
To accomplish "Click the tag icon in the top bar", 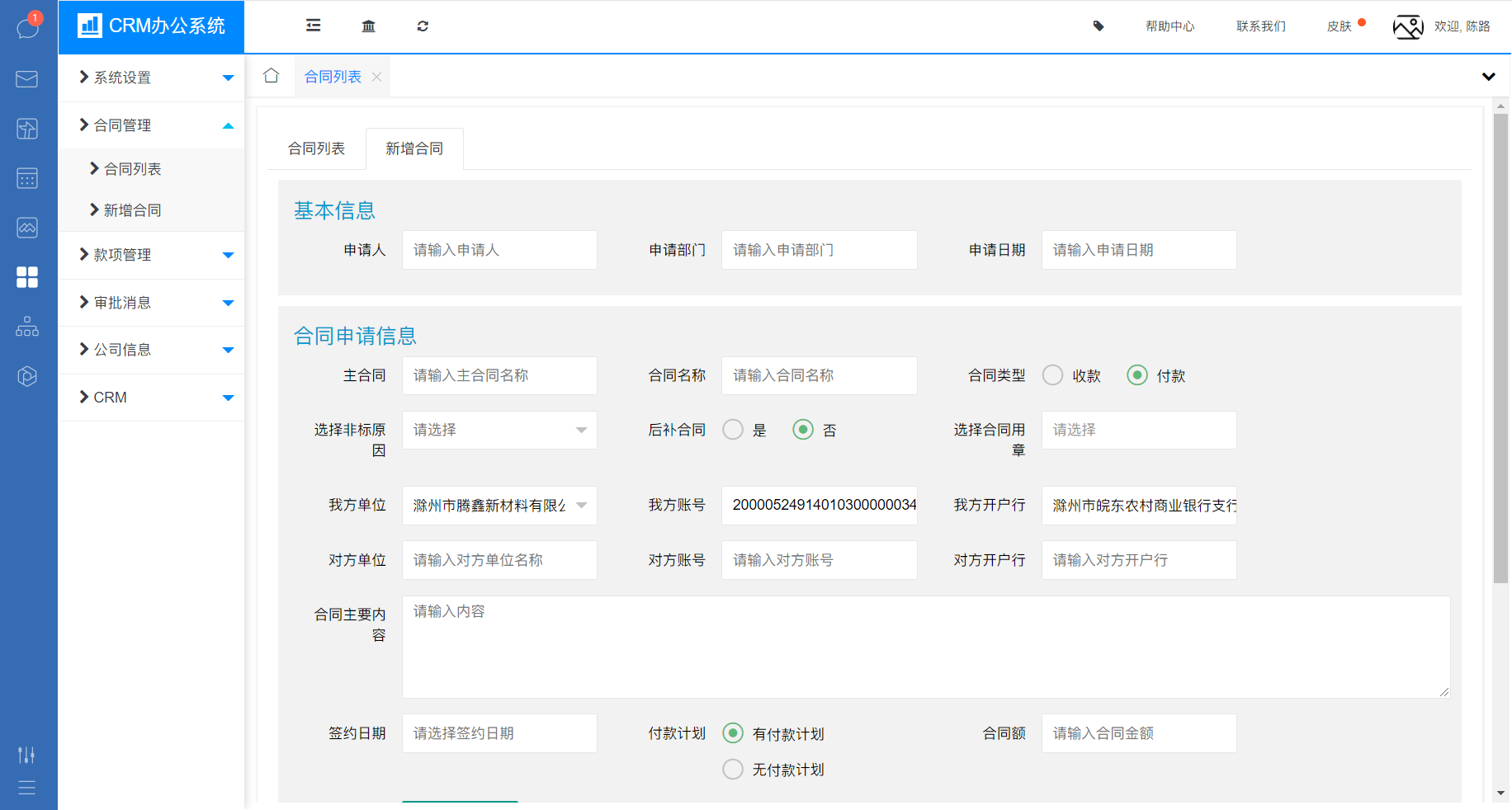I will click(x=1098, y=26).
